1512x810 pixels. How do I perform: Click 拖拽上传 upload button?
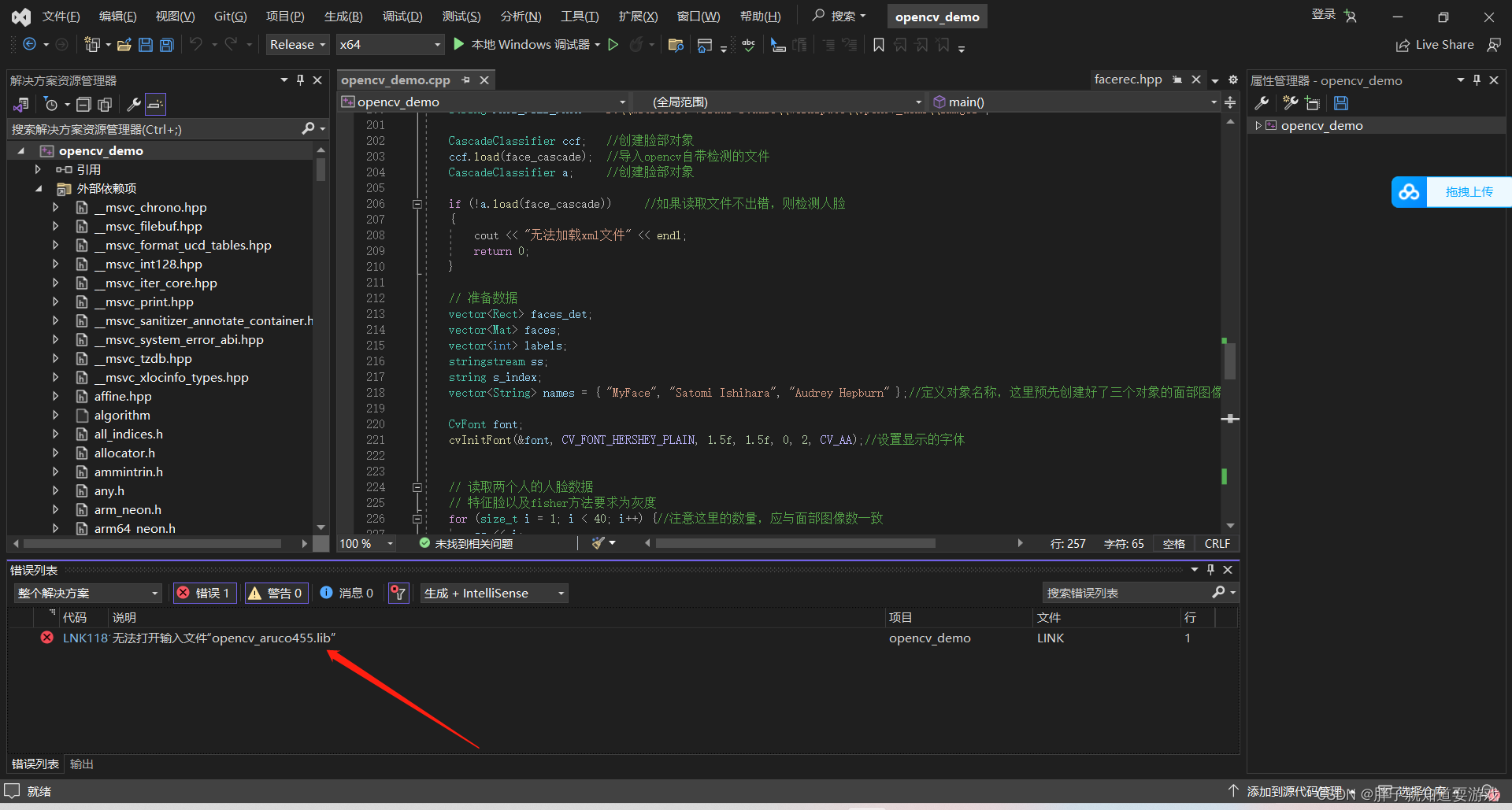[1469, 192]
